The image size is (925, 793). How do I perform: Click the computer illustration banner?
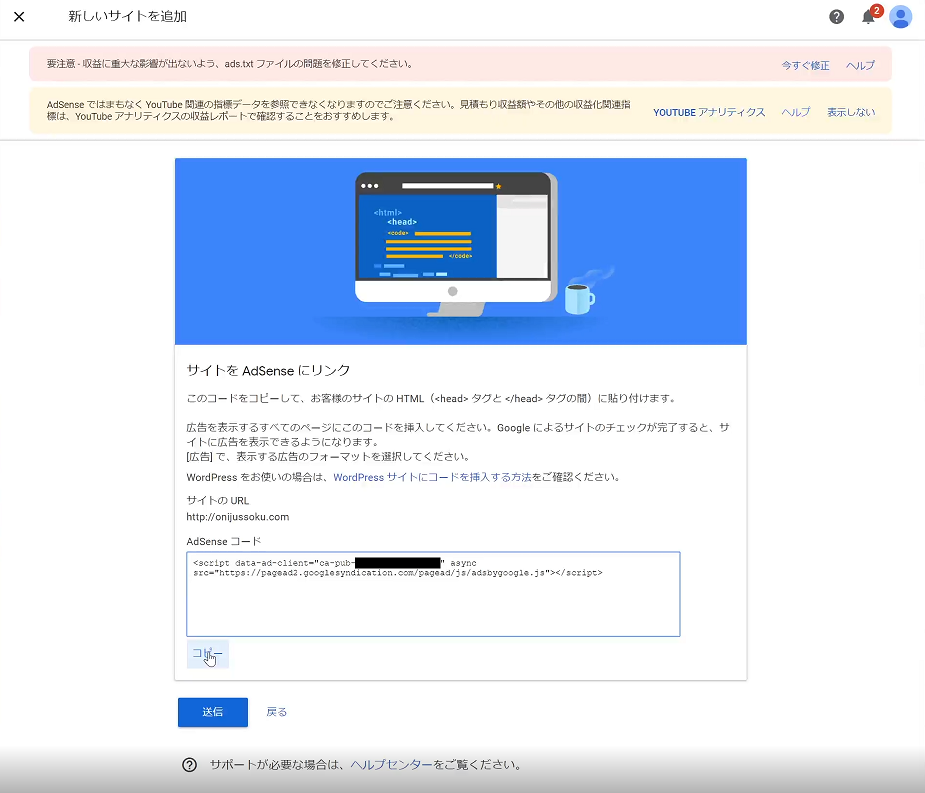coord(461,251)
